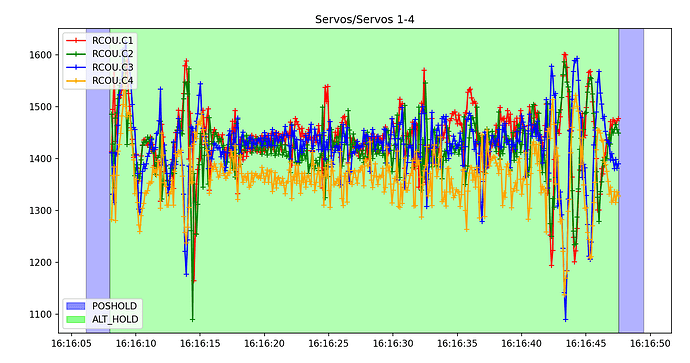Click the orange RCOU.C4 line marker
Screen dimensions: 690x363
pyautogui.click(x=76, y=81)
